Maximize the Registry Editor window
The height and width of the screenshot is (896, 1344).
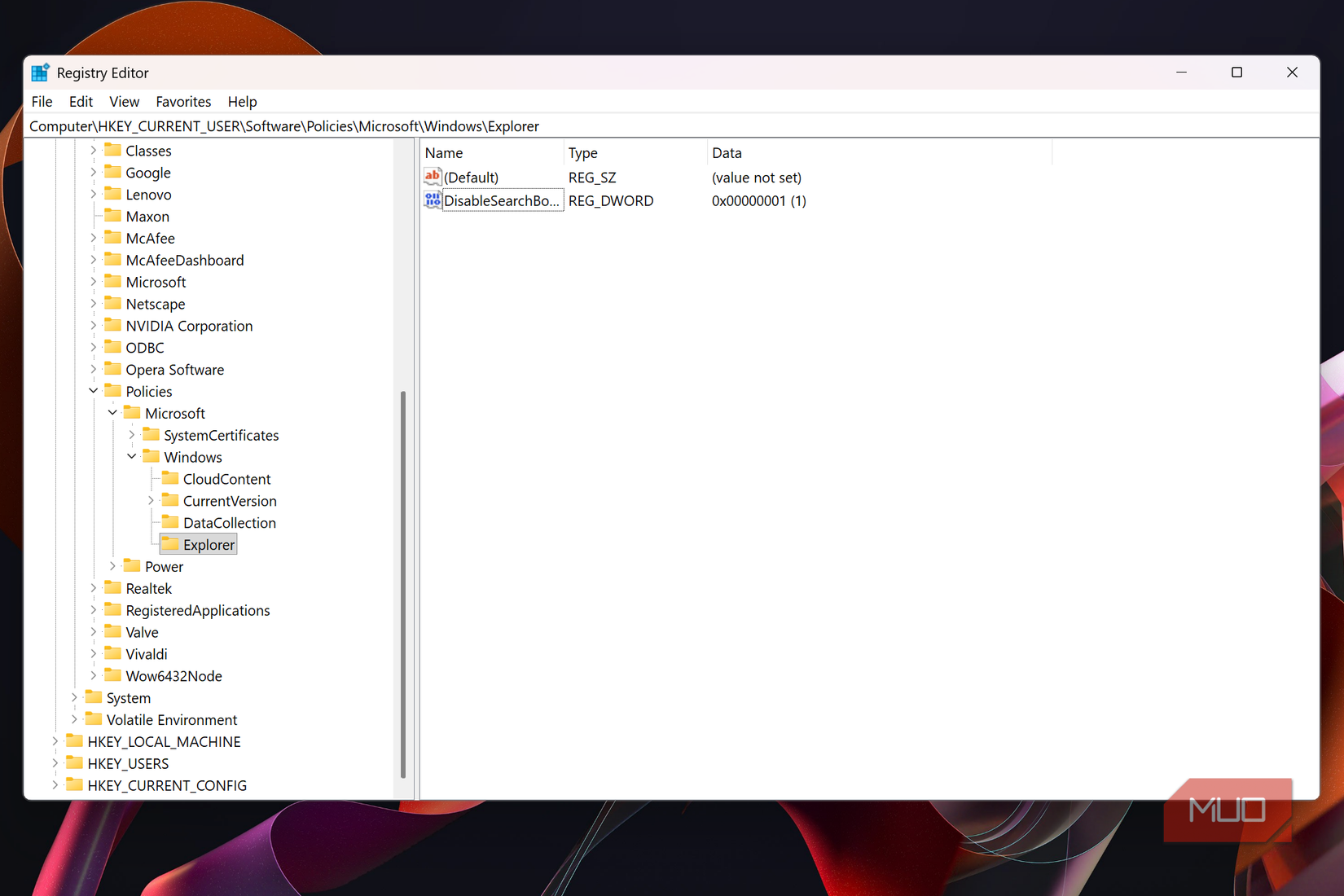tap(1236, 72)
